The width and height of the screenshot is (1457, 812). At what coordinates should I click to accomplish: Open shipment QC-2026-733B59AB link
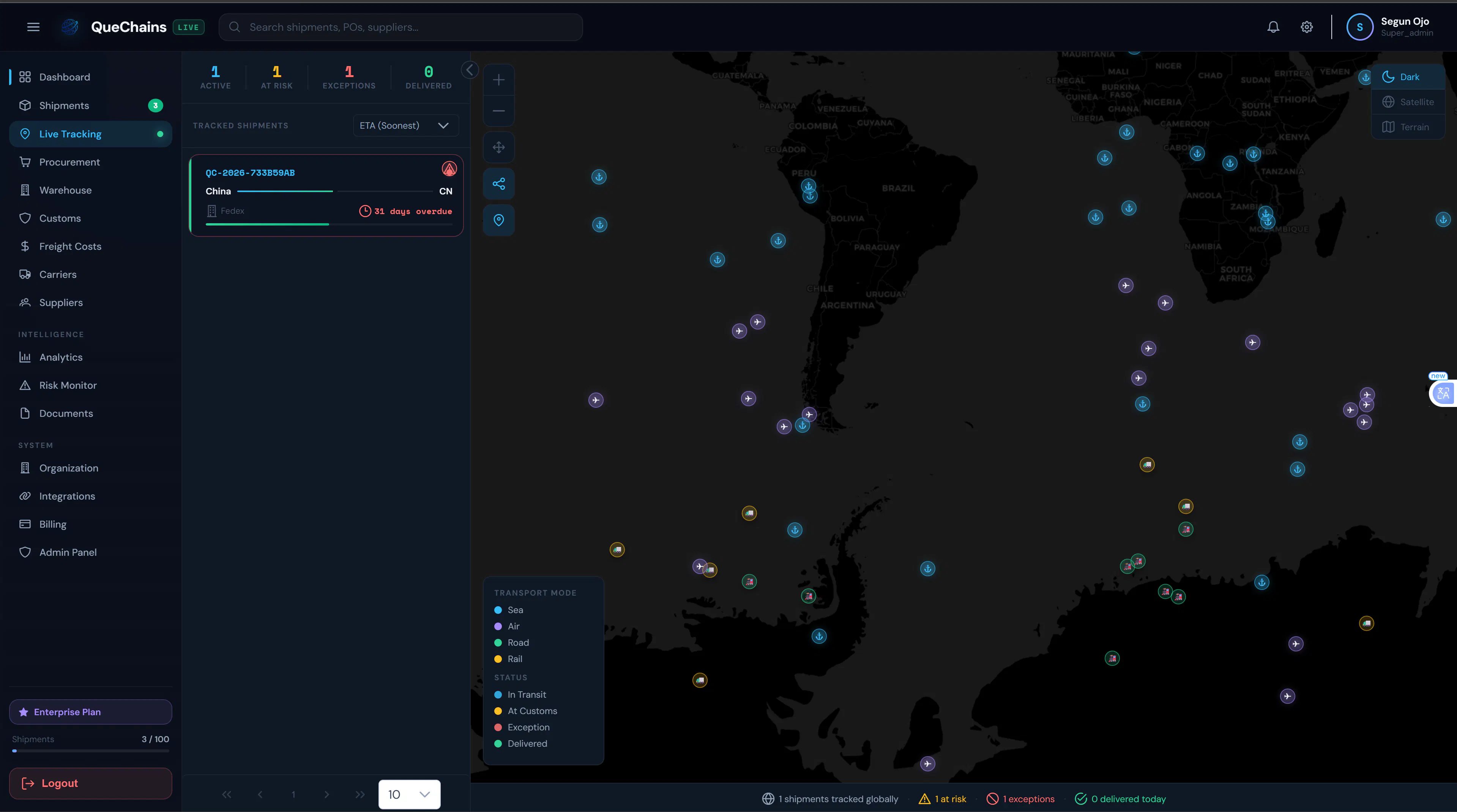[250, 172]
